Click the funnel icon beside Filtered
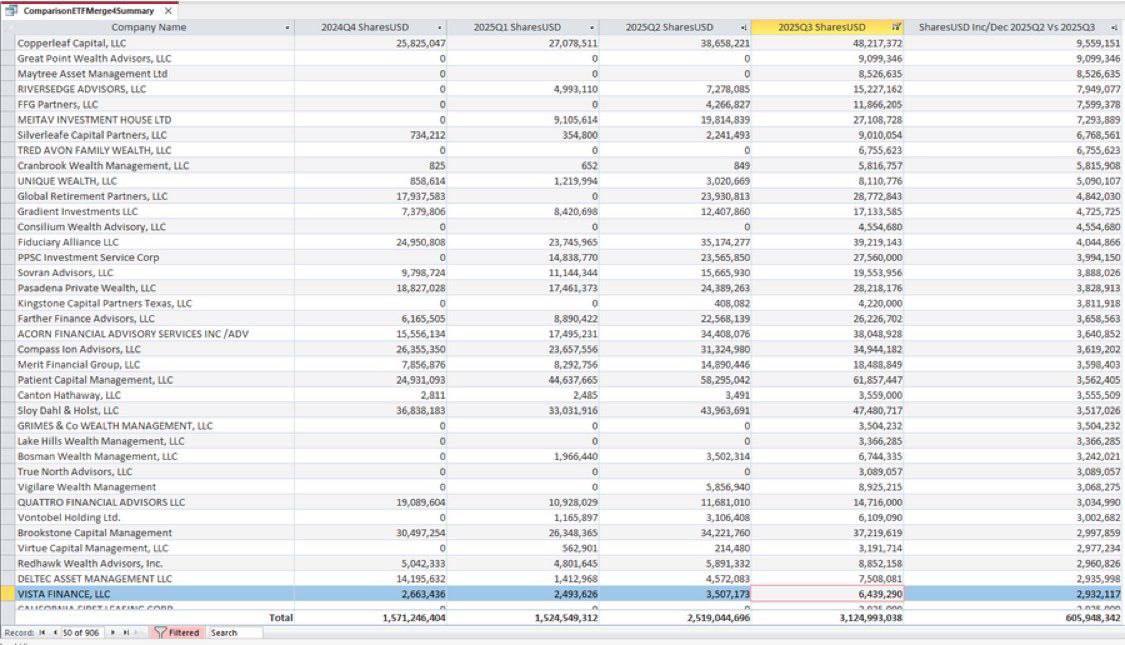Screen dimensions: 1125x645 point(159,633)
